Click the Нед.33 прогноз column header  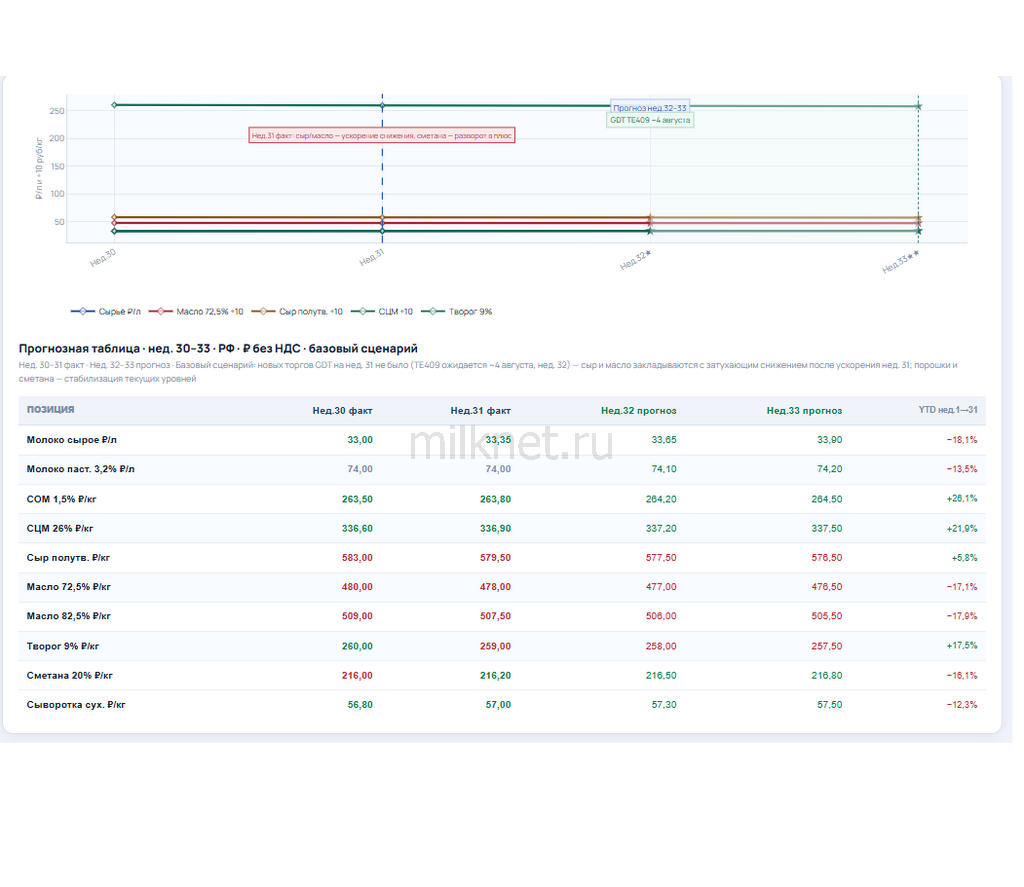point(805,411)
